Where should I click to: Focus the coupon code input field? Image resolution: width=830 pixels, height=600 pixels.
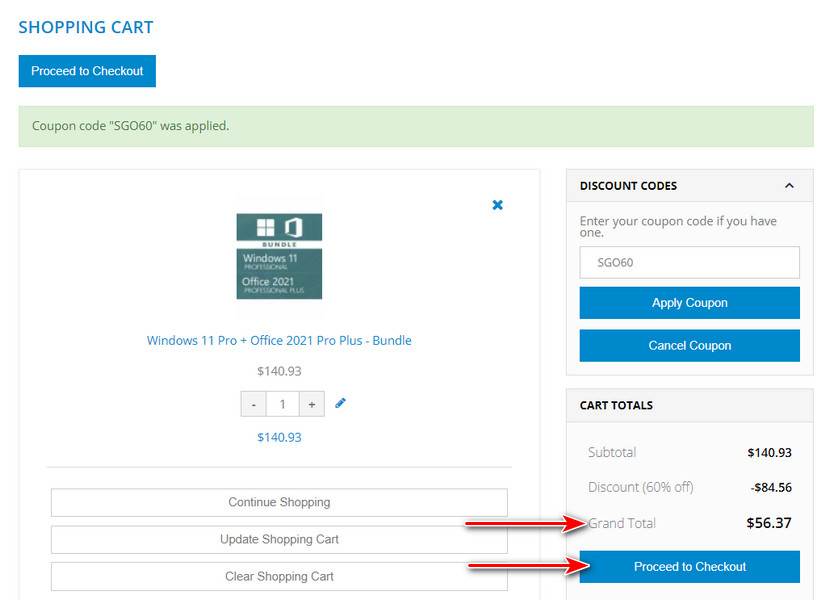(689, 263)
